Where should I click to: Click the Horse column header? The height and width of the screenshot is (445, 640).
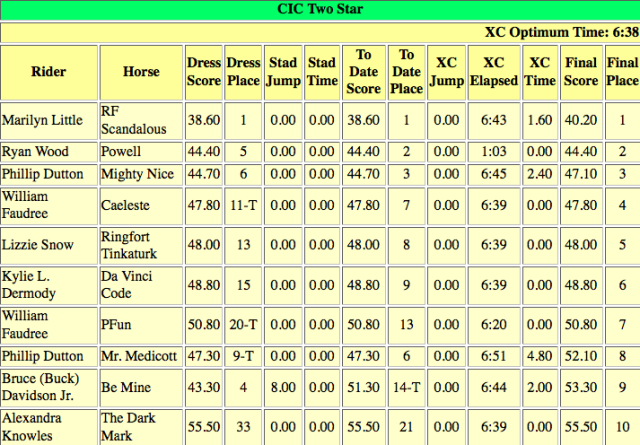(141, 72)
